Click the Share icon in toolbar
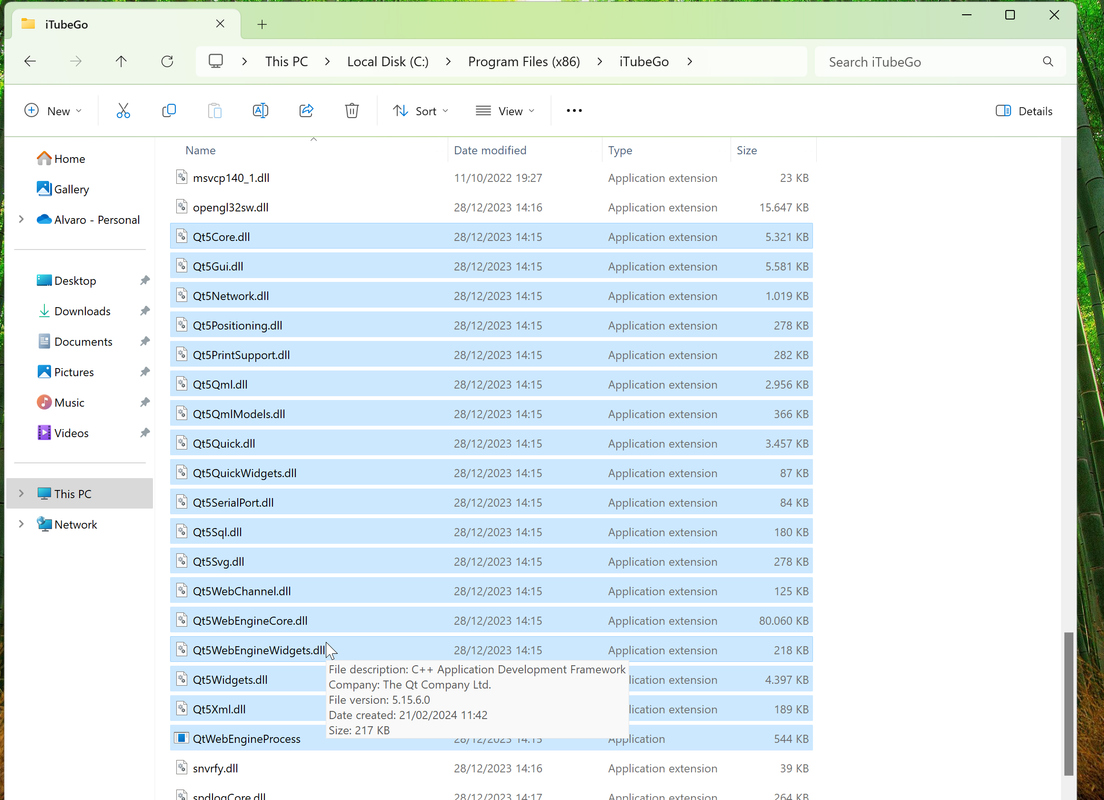Viewport: 1104px width, 800px height. tap(306, 111)
